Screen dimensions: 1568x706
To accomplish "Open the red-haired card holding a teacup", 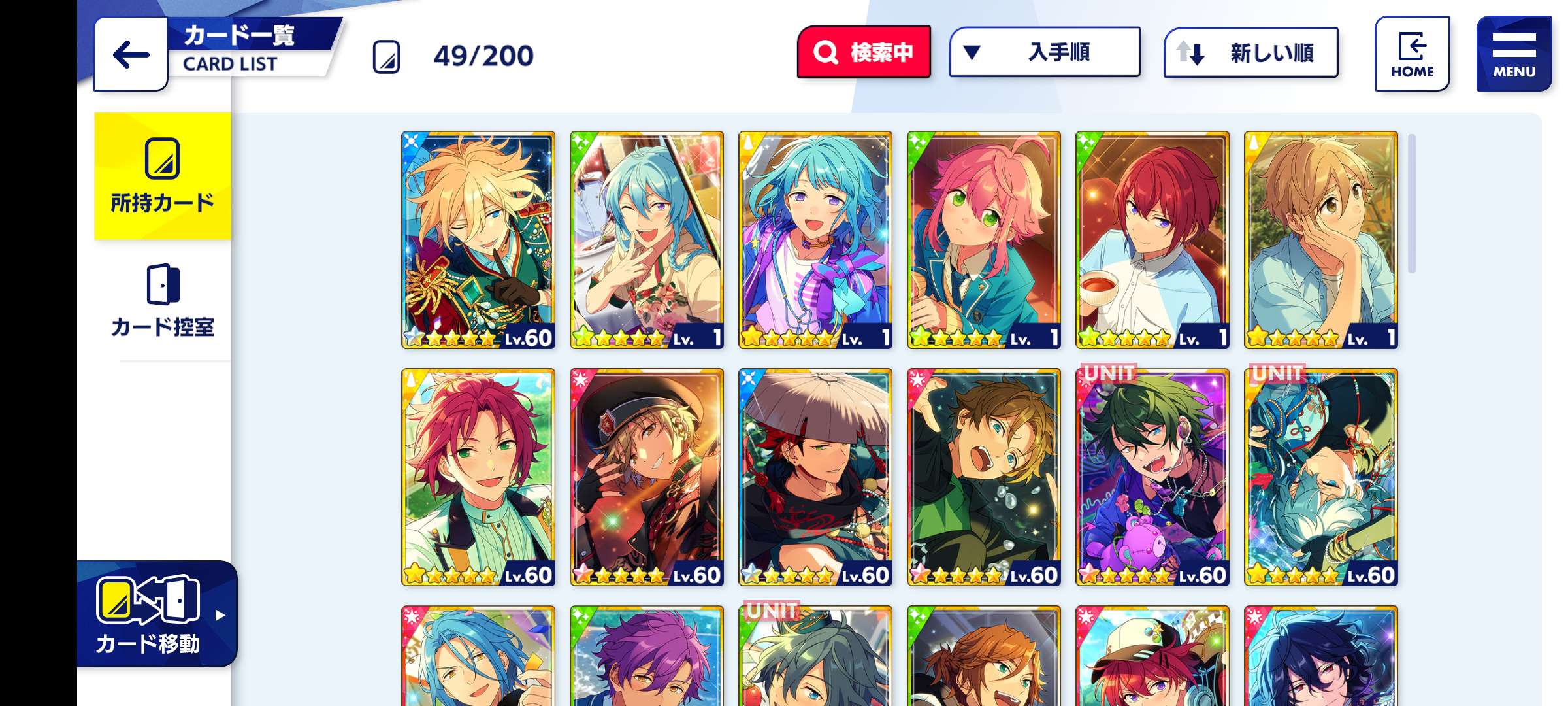I will coord(1152,240).
